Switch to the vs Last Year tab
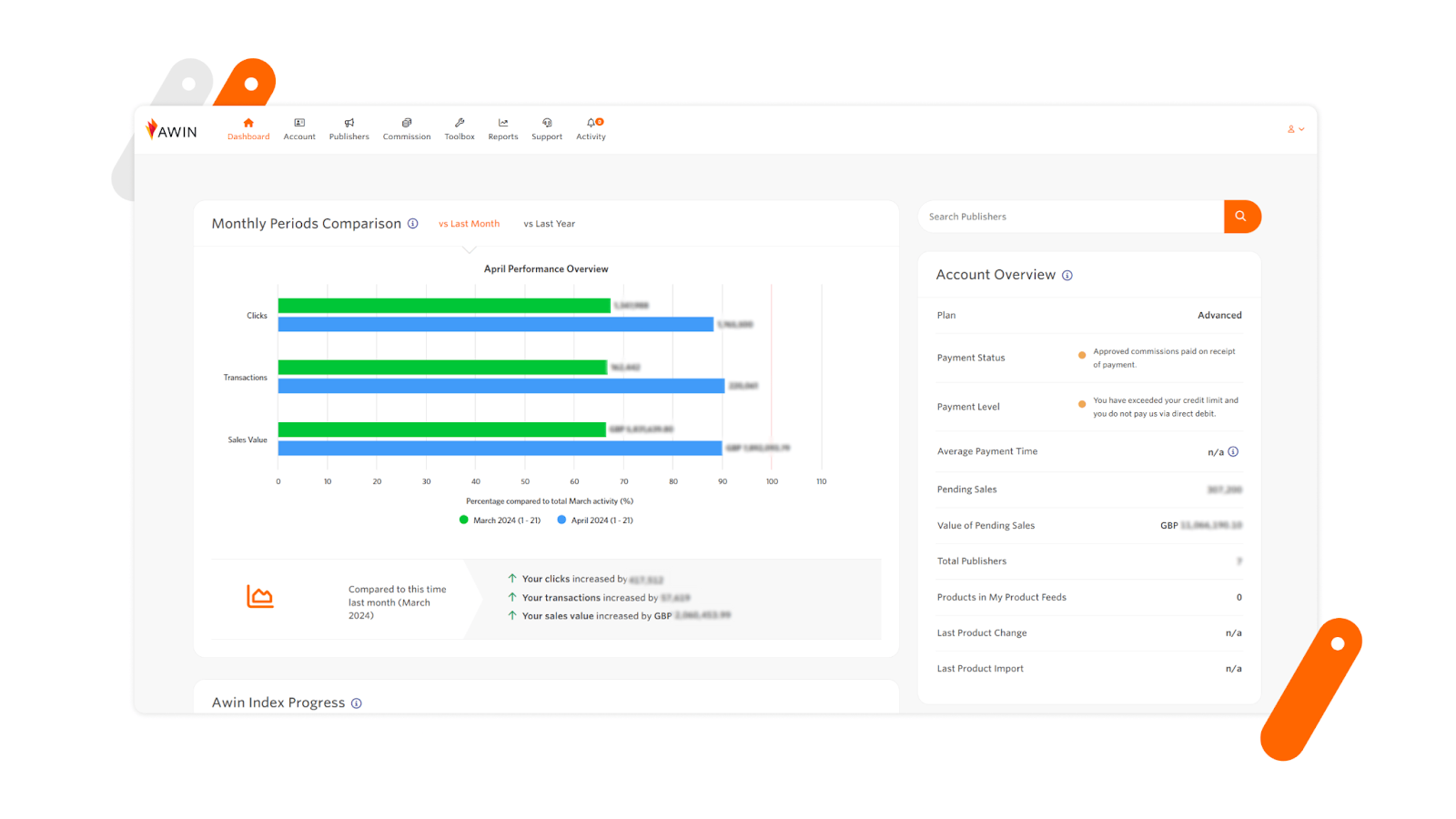 549,223
